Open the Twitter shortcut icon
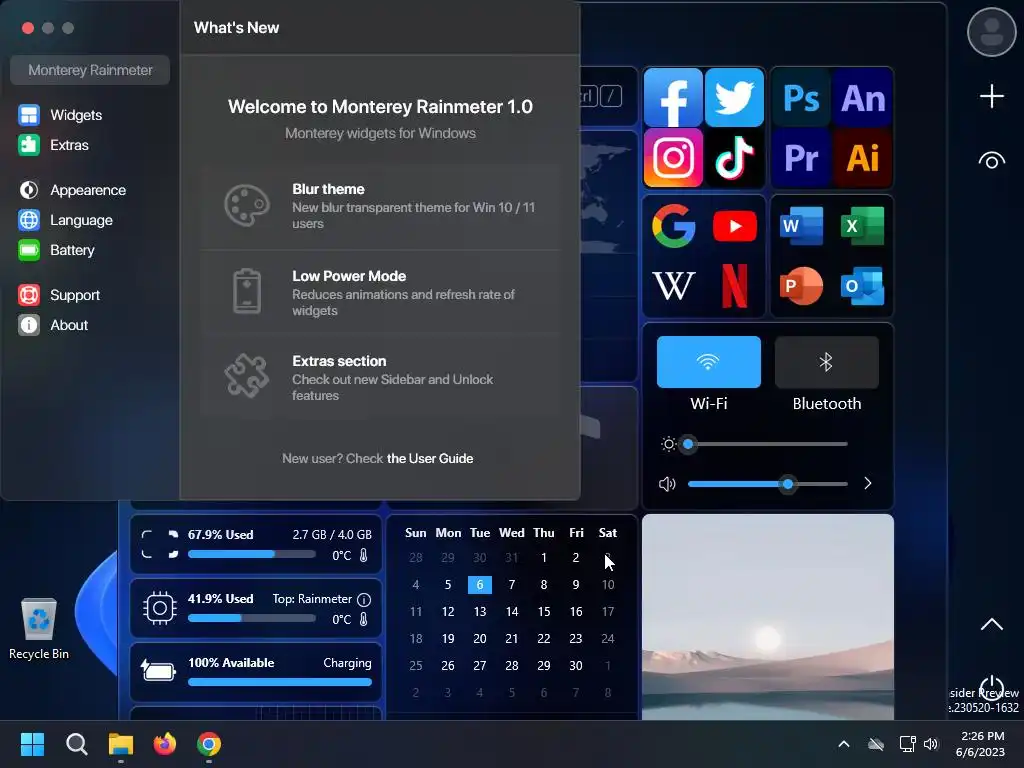This screenshot has width=1024, height=768. tap(734, 98)
